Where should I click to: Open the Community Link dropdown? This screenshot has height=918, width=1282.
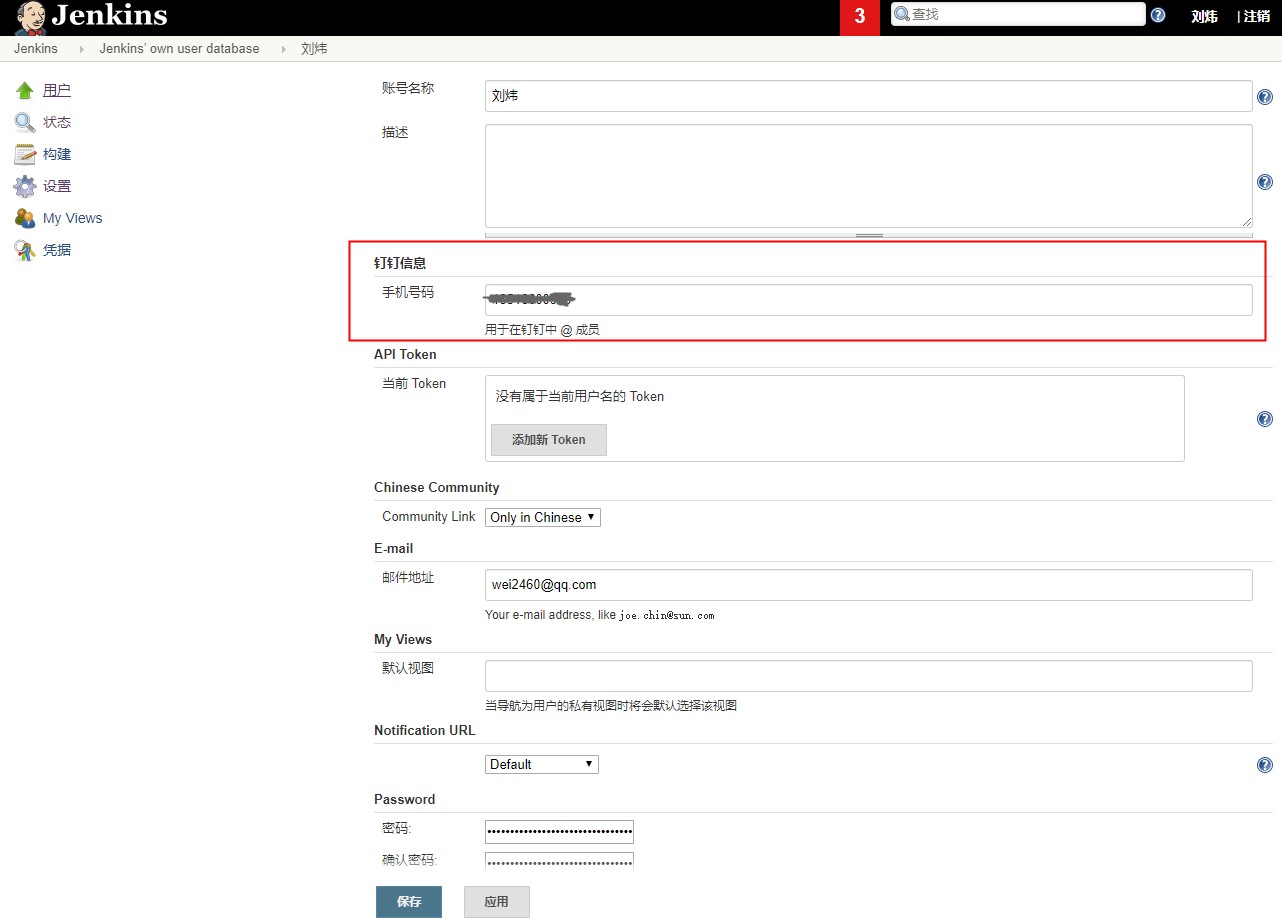point(543,517)
